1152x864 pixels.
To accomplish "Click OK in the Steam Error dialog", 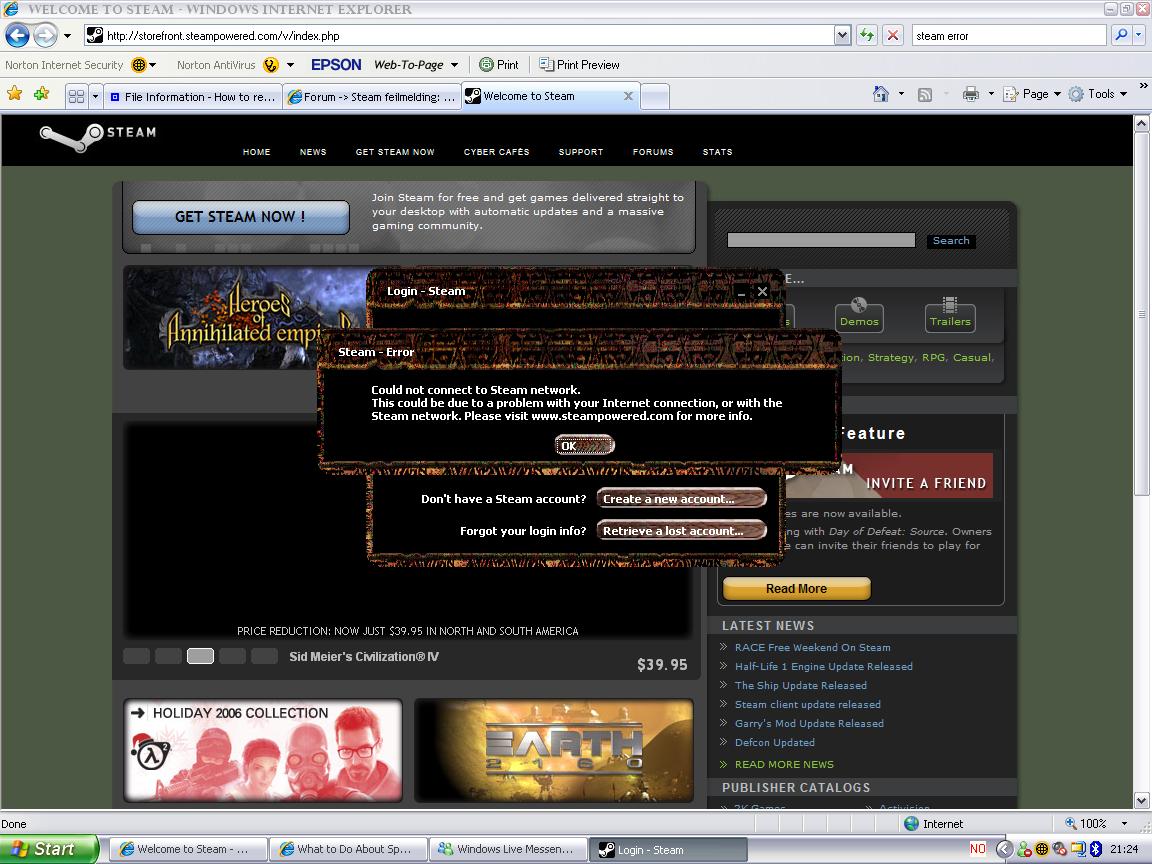I will point(584,445).
